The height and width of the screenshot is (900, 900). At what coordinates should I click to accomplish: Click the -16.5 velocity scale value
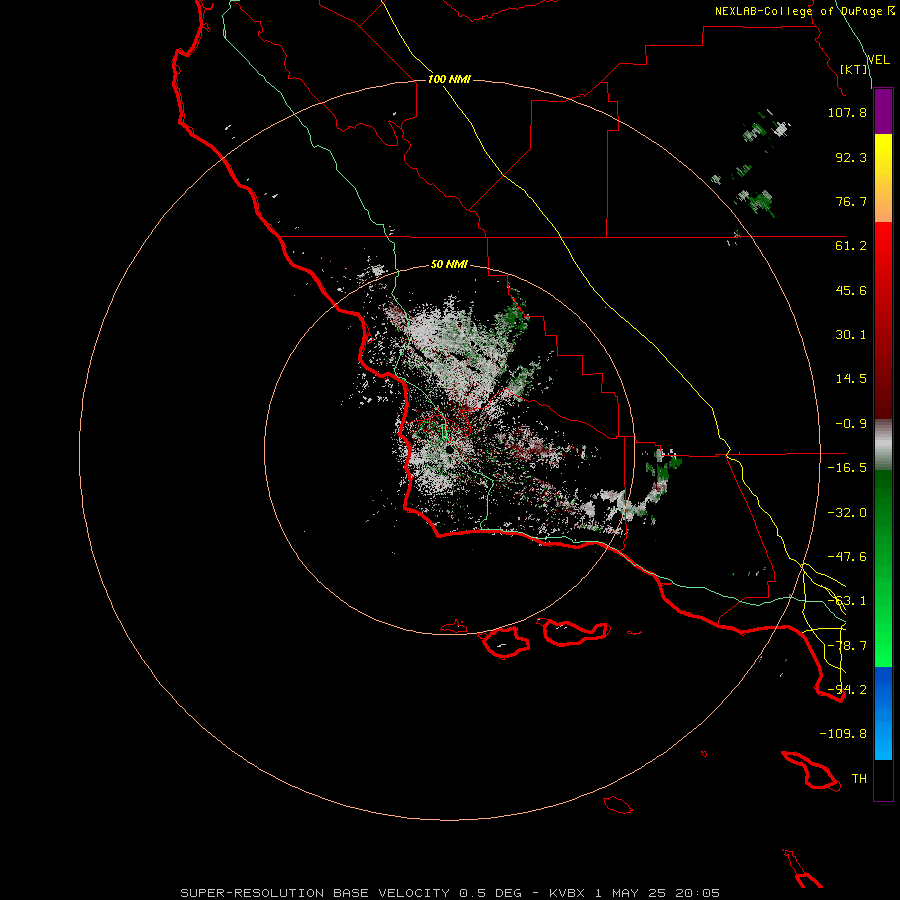pyautogui.click(x=847, y=468)
